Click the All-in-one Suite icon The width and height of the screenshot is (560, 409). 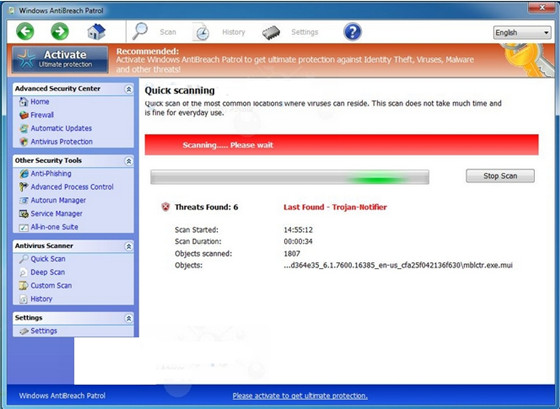tap(24, 227)
